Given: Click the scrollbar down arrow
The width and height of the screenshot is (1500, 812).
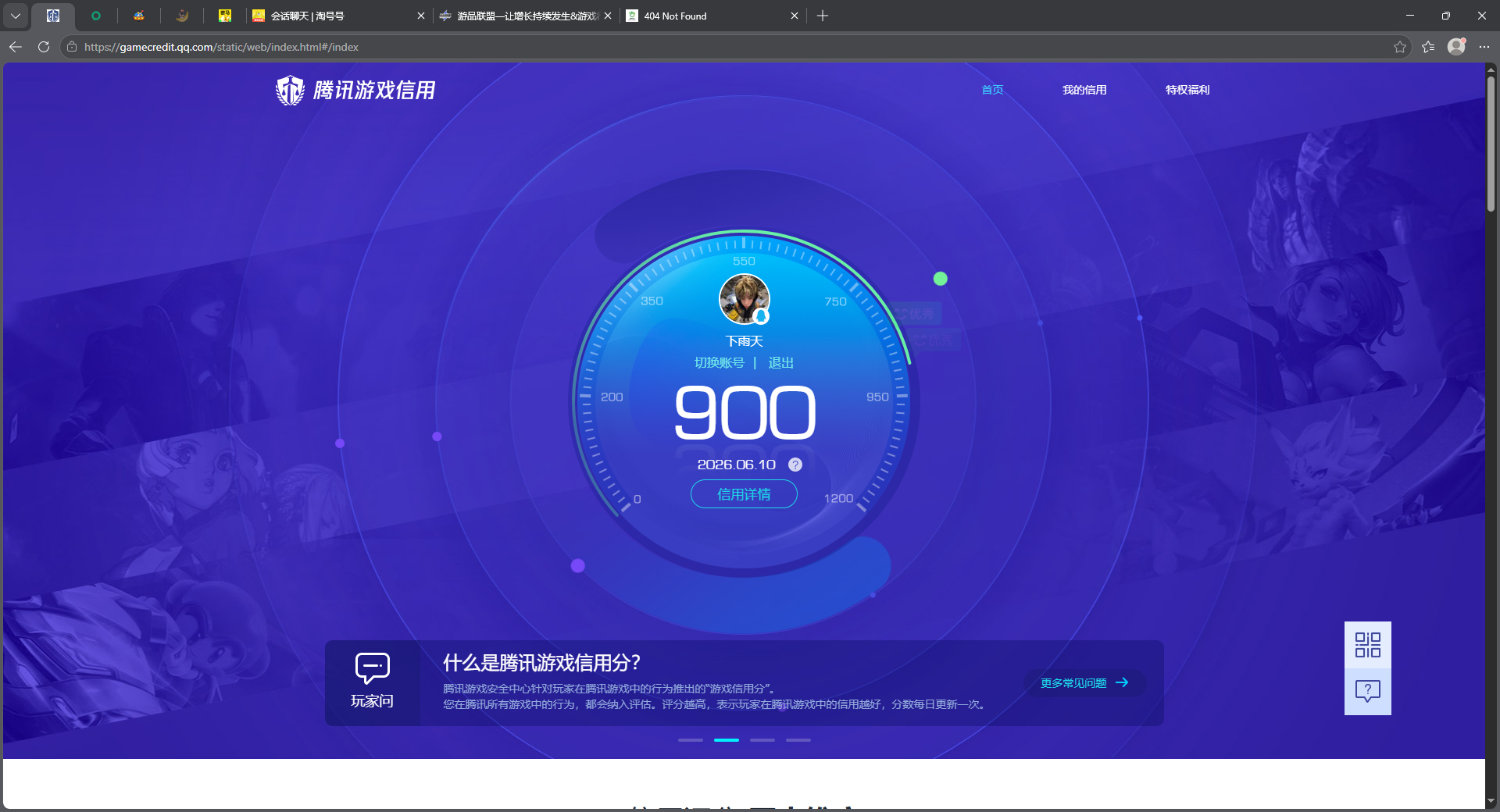Looking at the screenshot, I should [x=1491, y=801].
